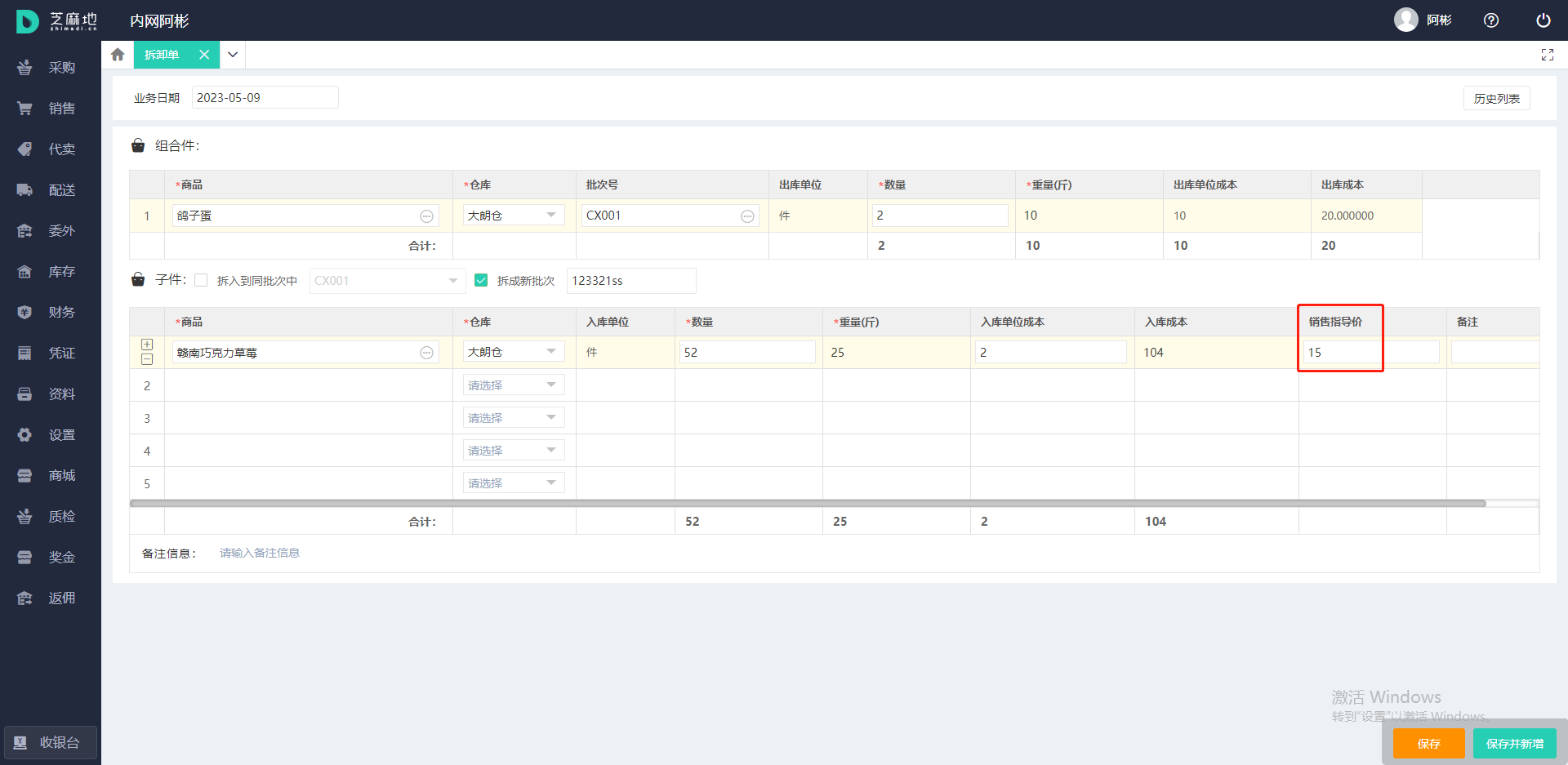Open warehouse 请选择 dropdown in row 2

514,385
